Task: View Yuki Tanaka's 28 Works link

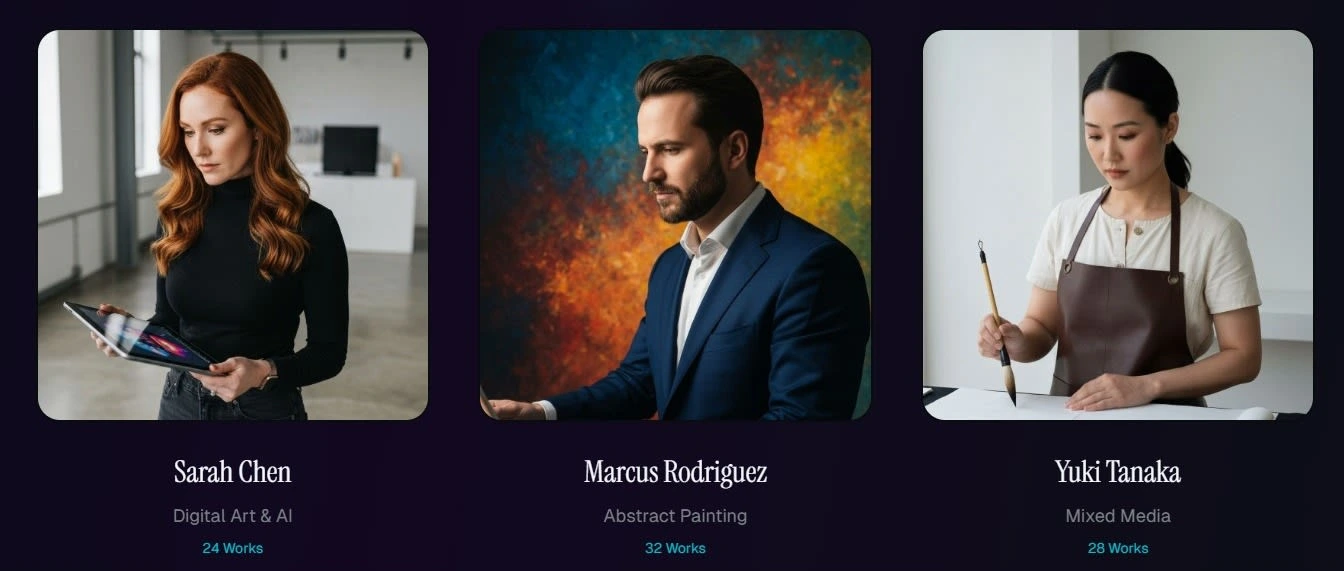Action: coord(1118,548)
